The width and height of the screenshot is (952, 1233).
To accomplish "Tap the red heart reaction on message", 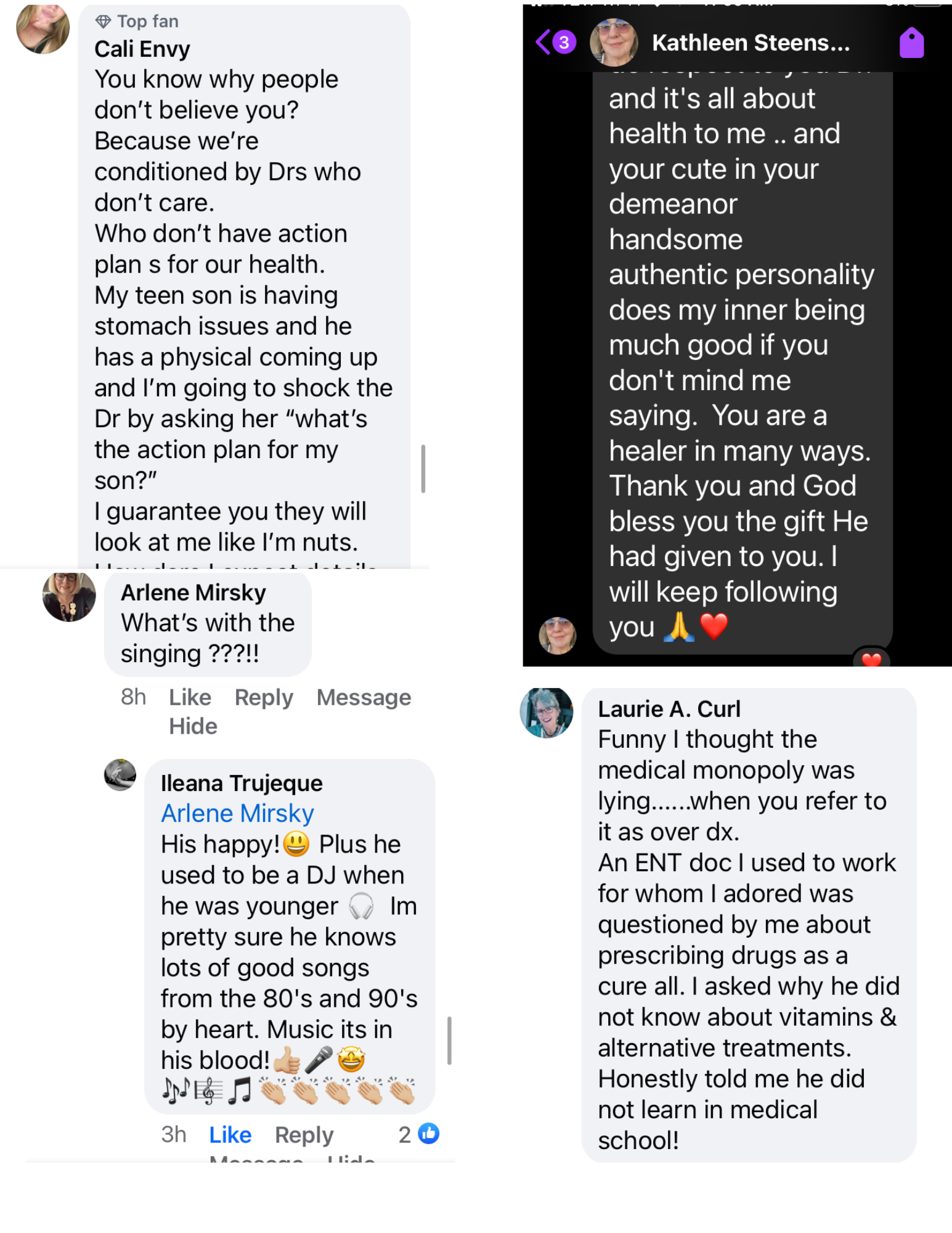I will [x=871, y=660].
